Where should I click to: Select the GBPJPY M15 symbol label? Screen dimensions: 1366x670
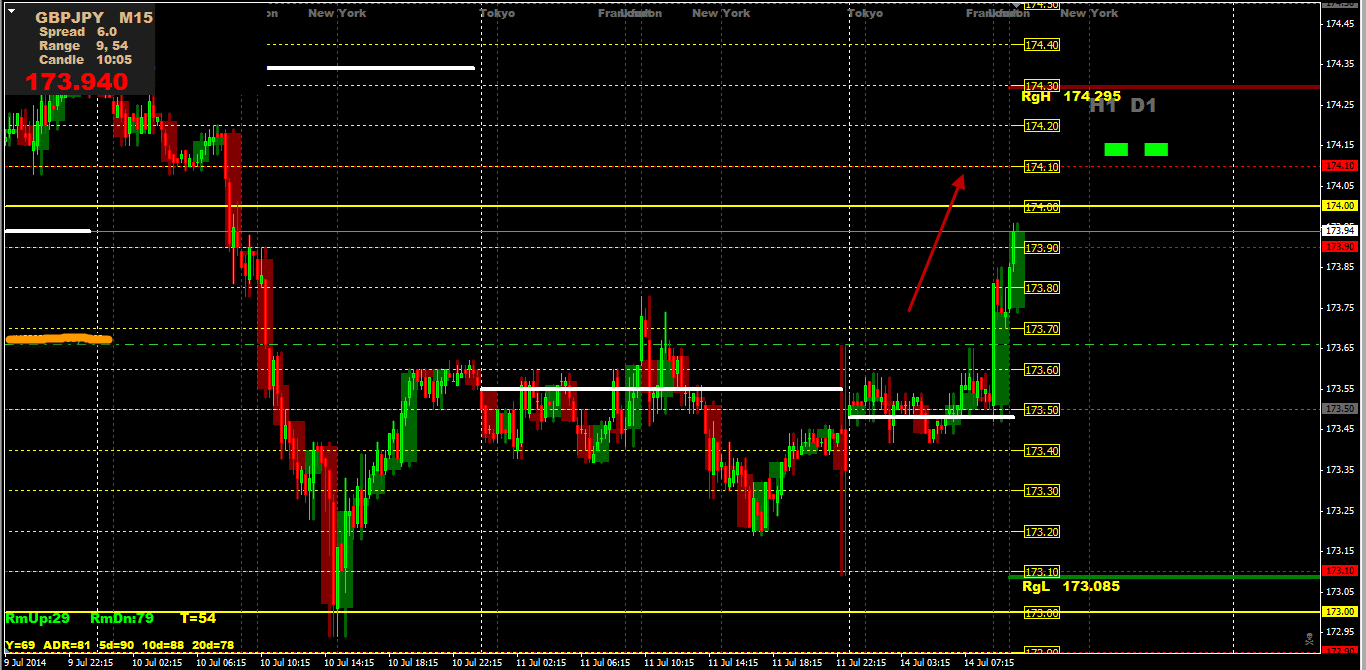pos(94,18)
